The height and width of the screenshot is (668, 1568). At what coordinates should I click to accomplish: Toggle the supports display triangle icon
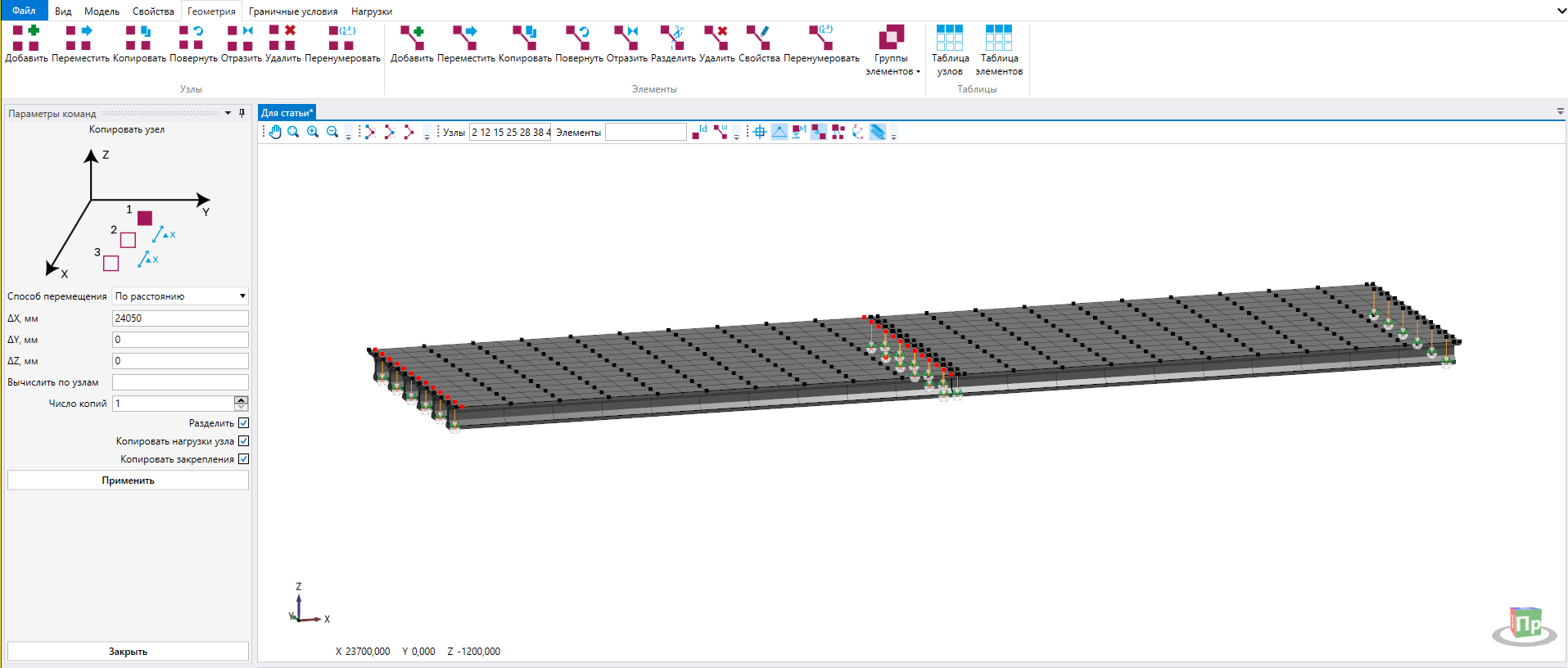pyautogui.click(x=779, y=132)
